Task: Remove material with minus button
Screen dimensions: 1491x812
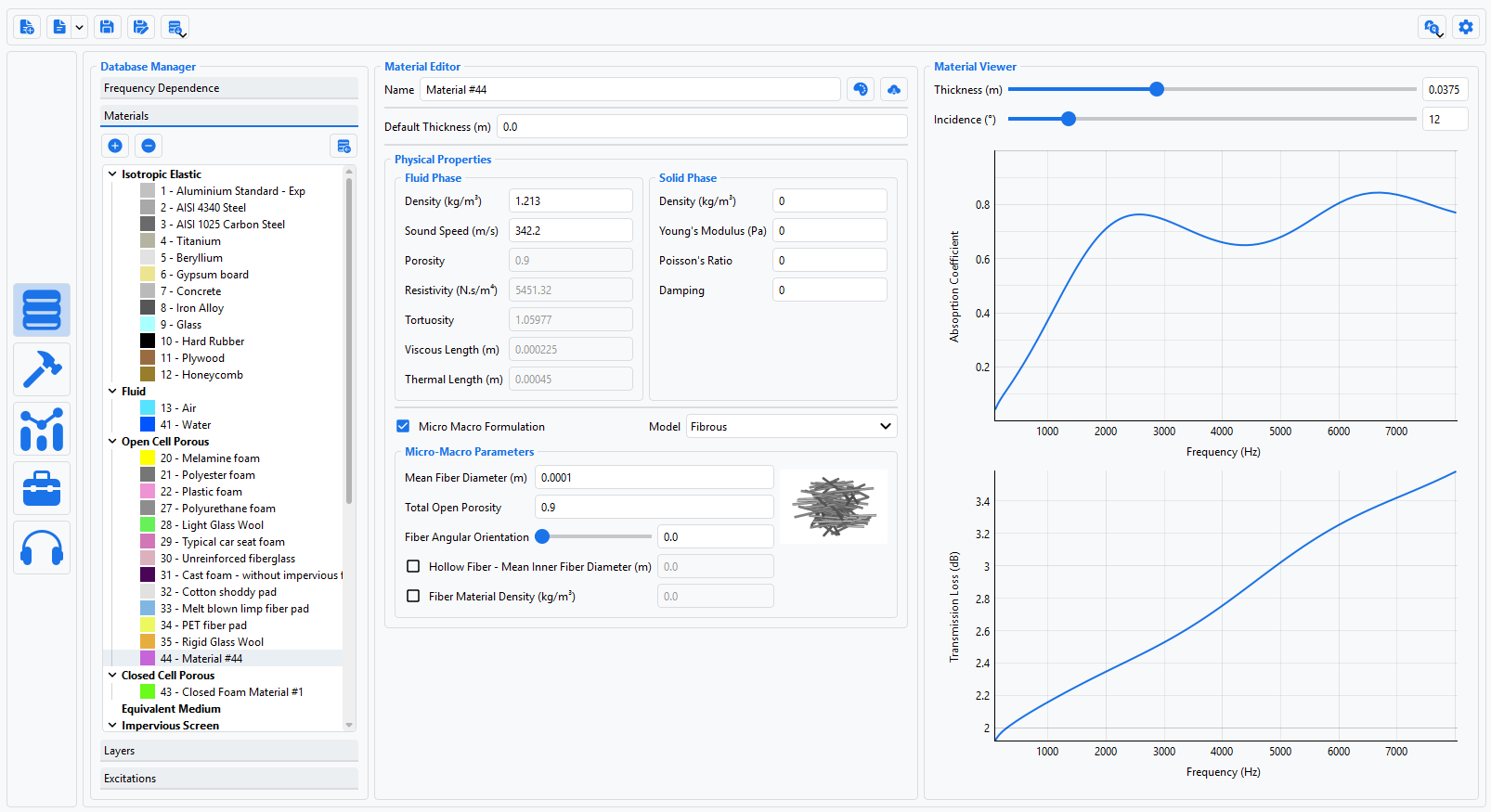Action: [x=149, y=146]
